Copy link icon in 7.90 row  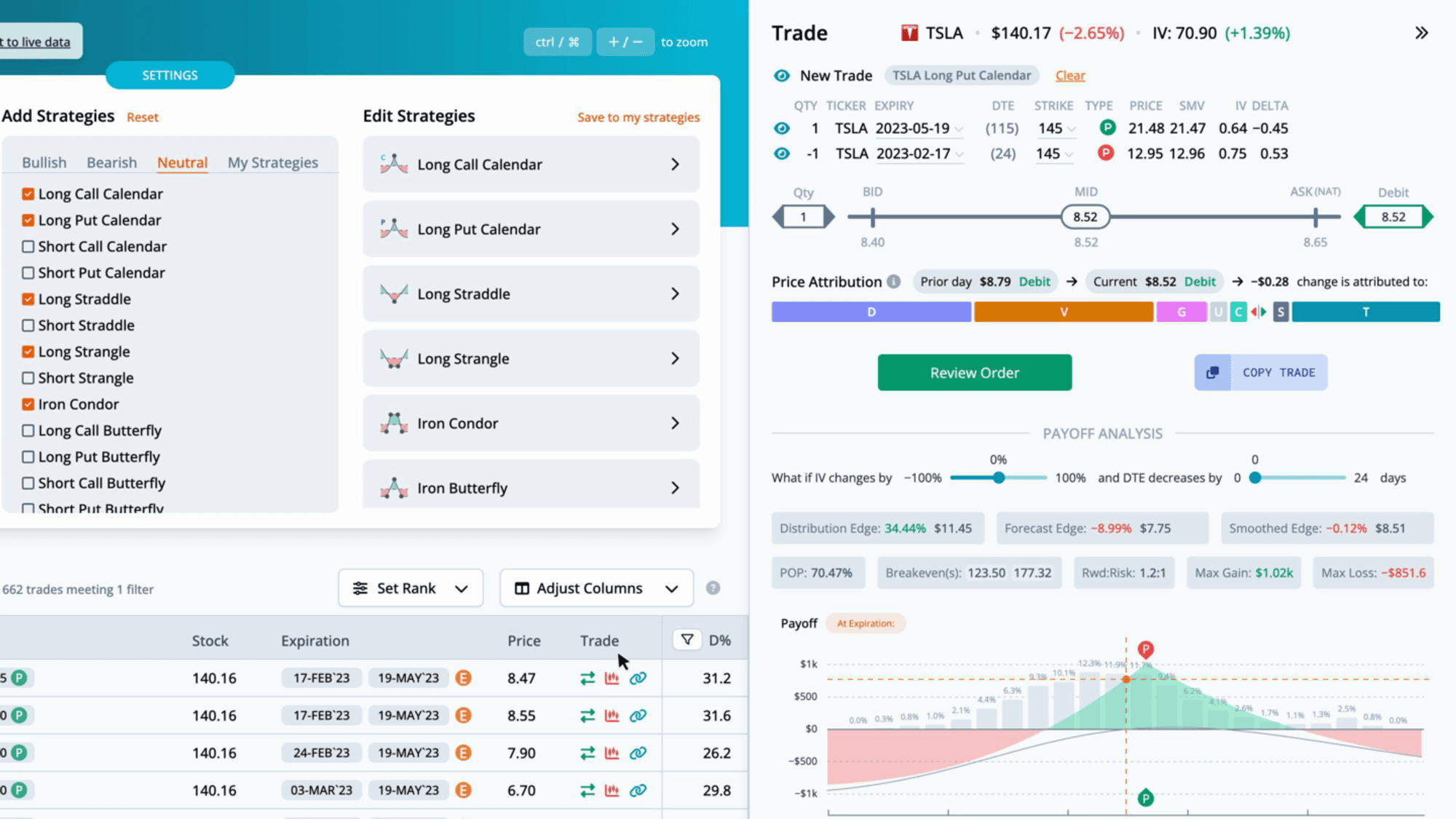tap(638, 753)
